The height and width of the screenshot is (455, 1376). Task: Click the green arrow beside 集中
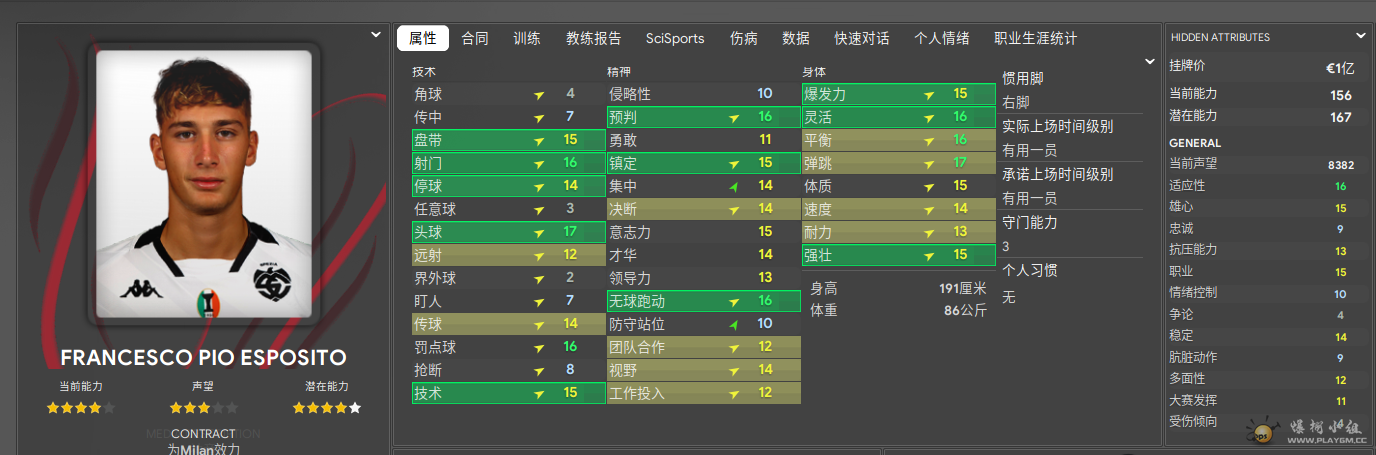pos(734,186)
